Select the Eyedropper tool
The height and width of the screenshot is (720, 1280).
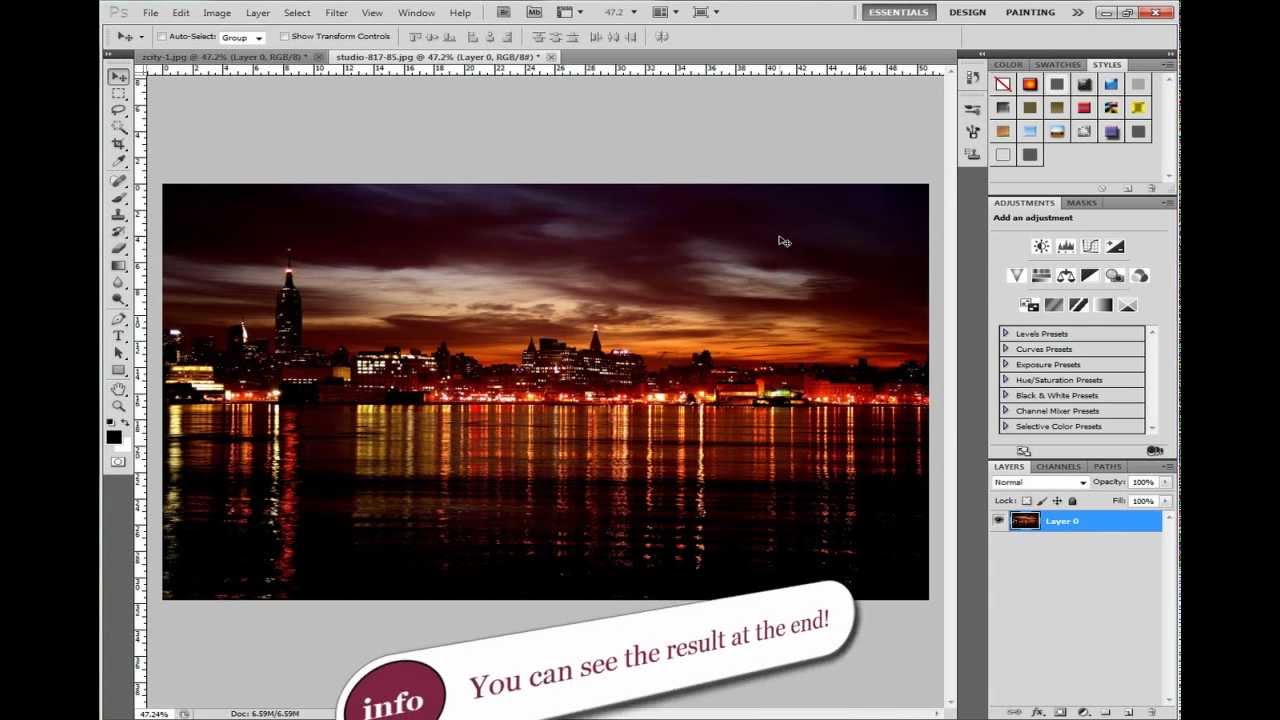click(118, 161)
